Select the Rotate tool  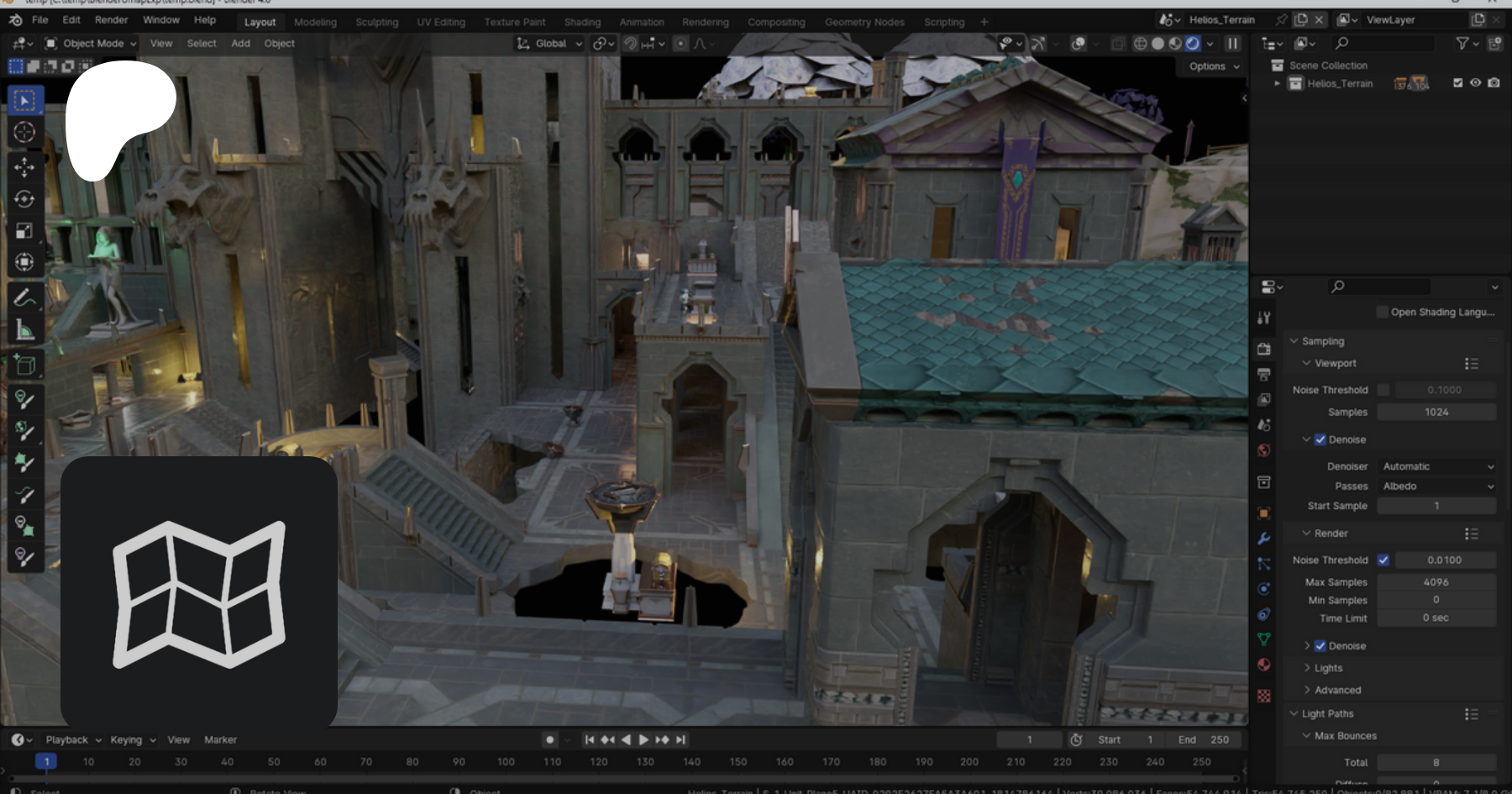pos(24,199)
